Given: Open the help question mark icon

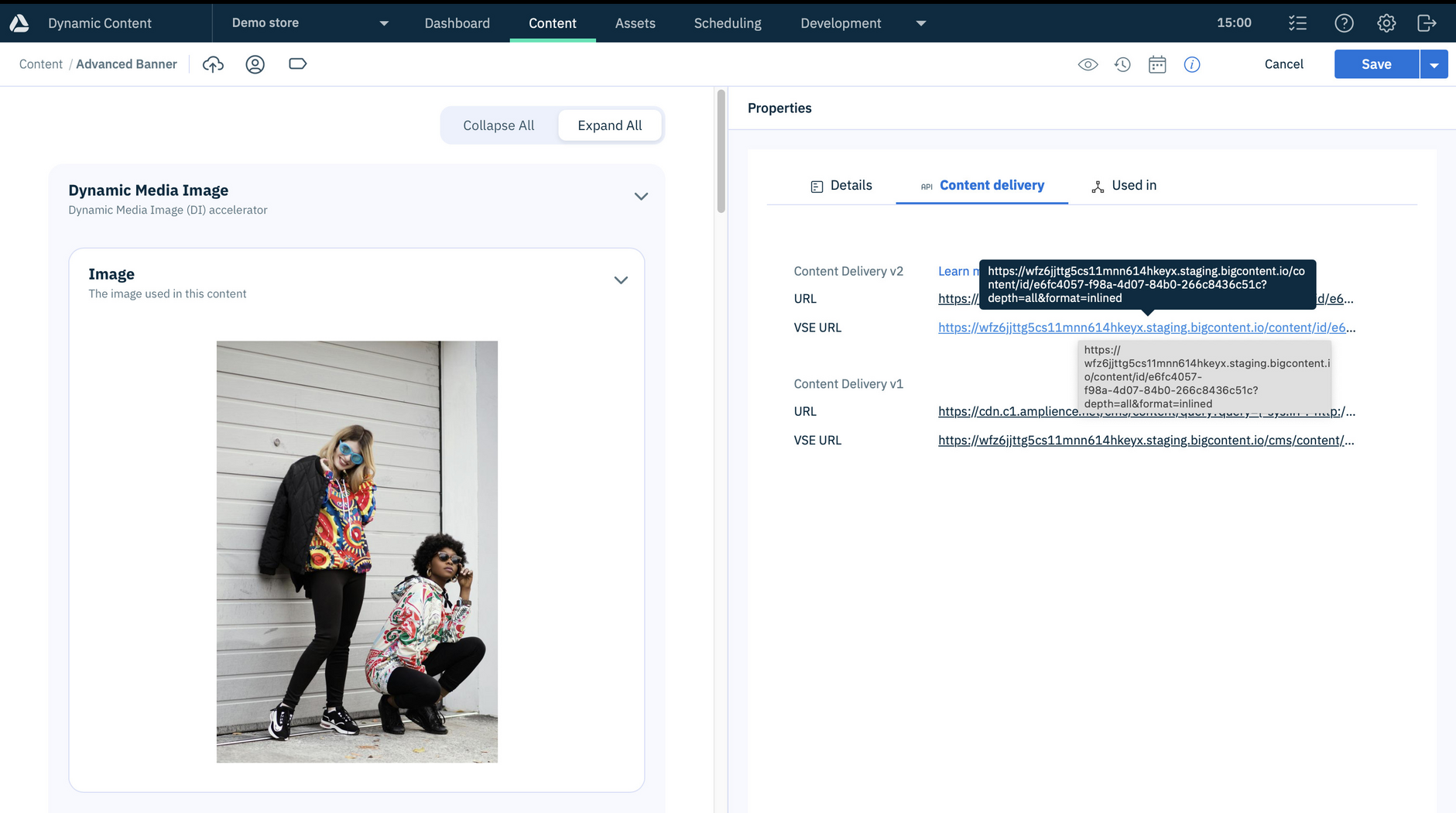Looking at the screenshot, I should (x=1345, y=23).
